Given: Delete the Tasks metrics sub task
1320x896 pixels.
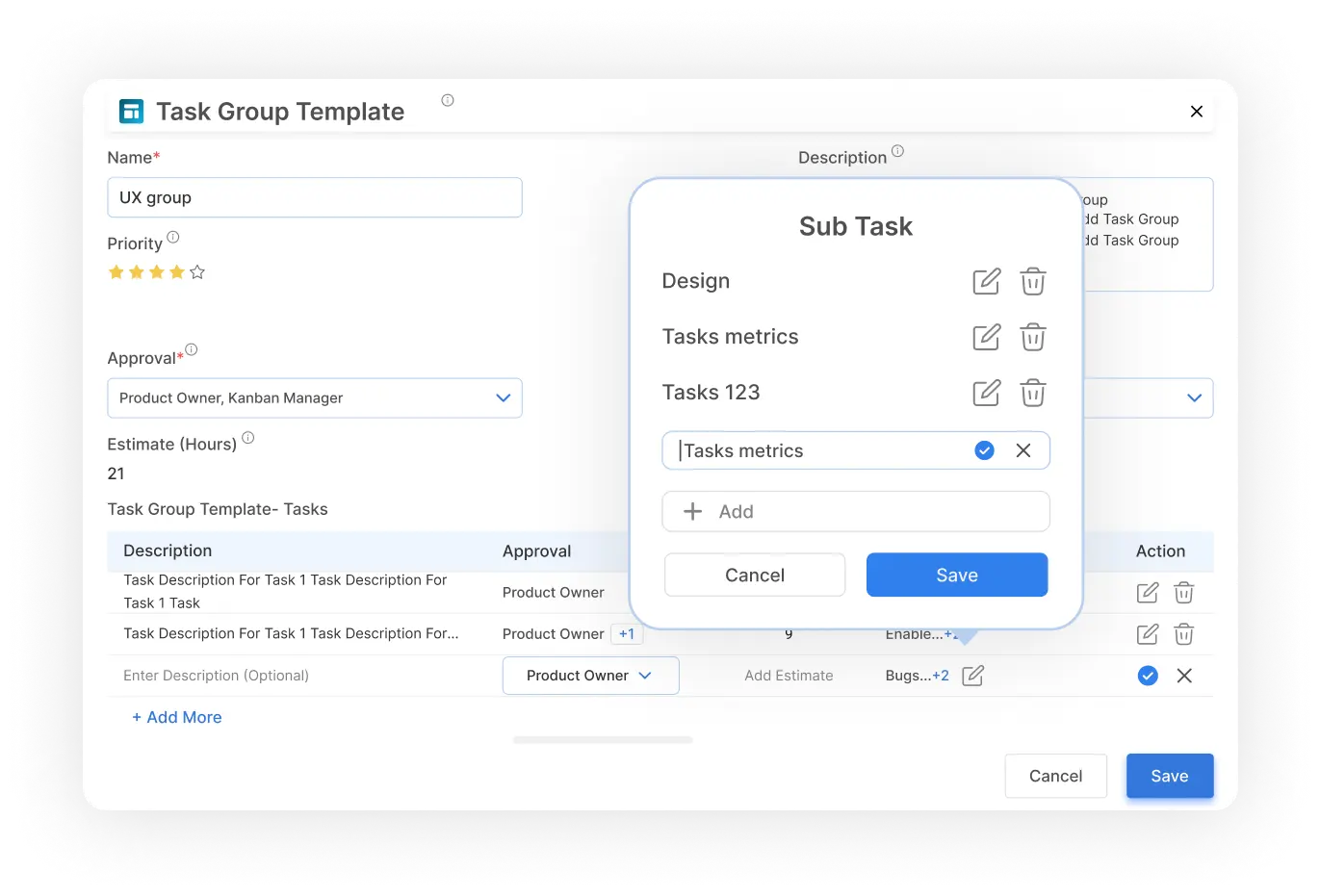Looking at the screenshot, I should click(1032, 337).
